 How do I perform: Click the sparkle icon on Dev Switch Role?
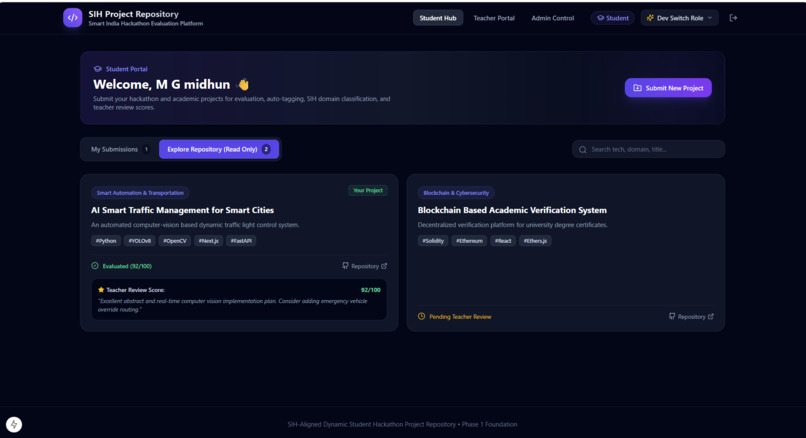click(x=650, y=18)
